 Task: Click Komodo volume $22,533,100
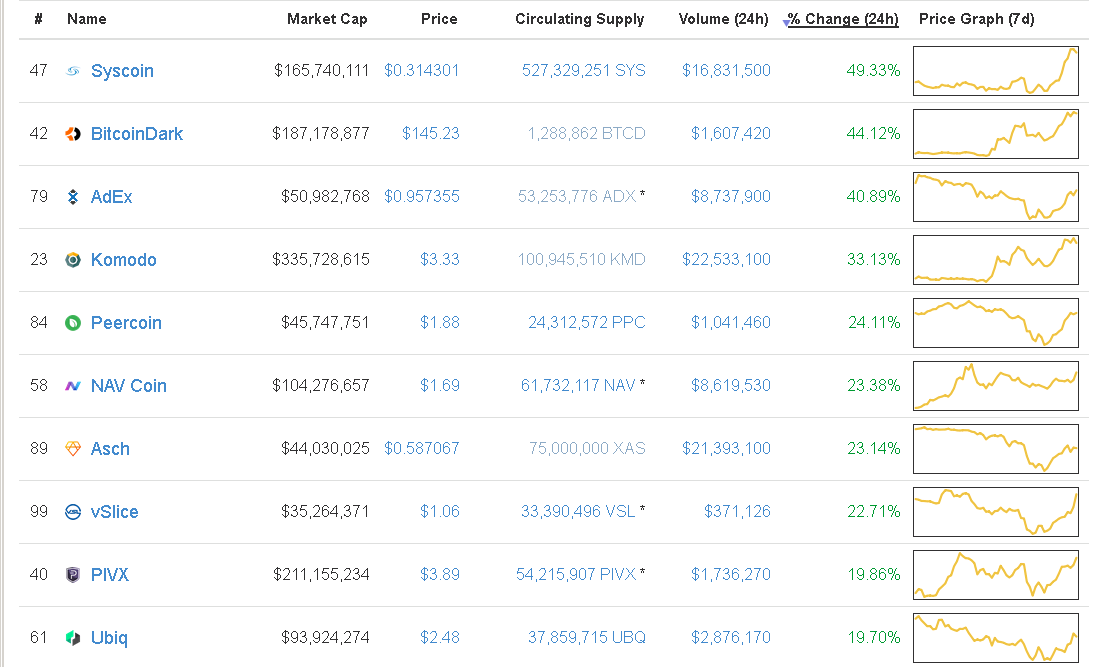(726, 259)
